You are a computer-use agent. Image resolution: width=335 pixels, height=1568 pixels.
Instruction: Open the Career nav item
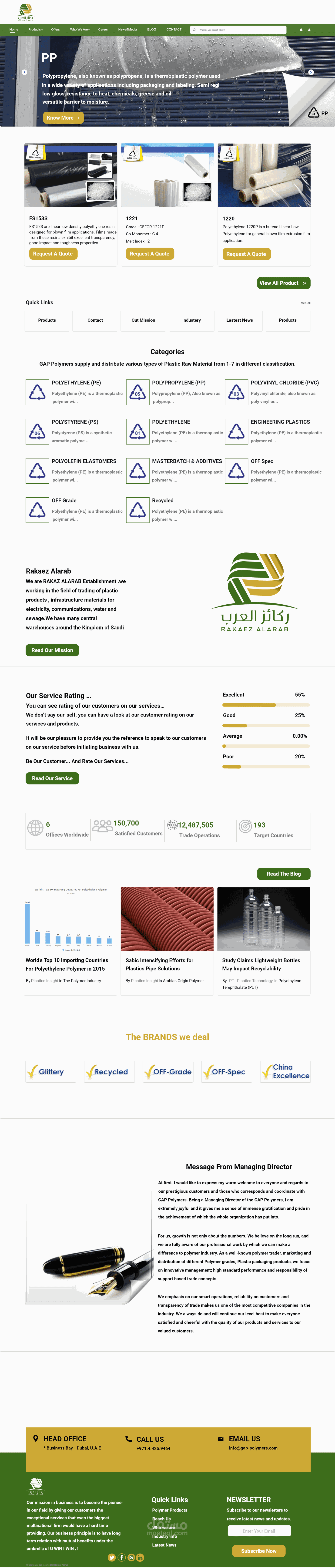pyautogui.click(x=103, y=29)
